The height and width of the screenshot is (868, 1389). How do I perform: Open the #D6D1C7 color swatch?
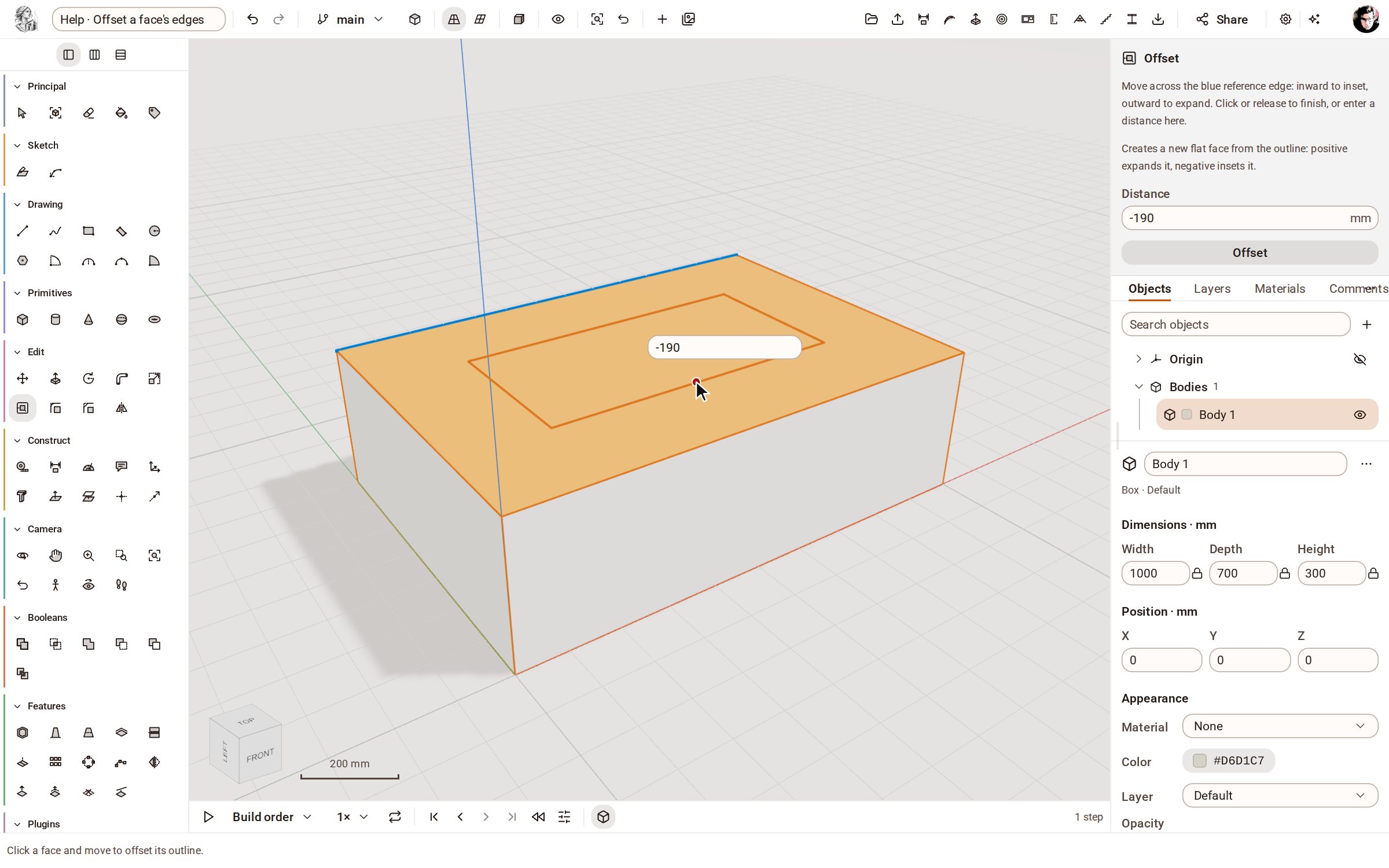(x=1229, y=760)
